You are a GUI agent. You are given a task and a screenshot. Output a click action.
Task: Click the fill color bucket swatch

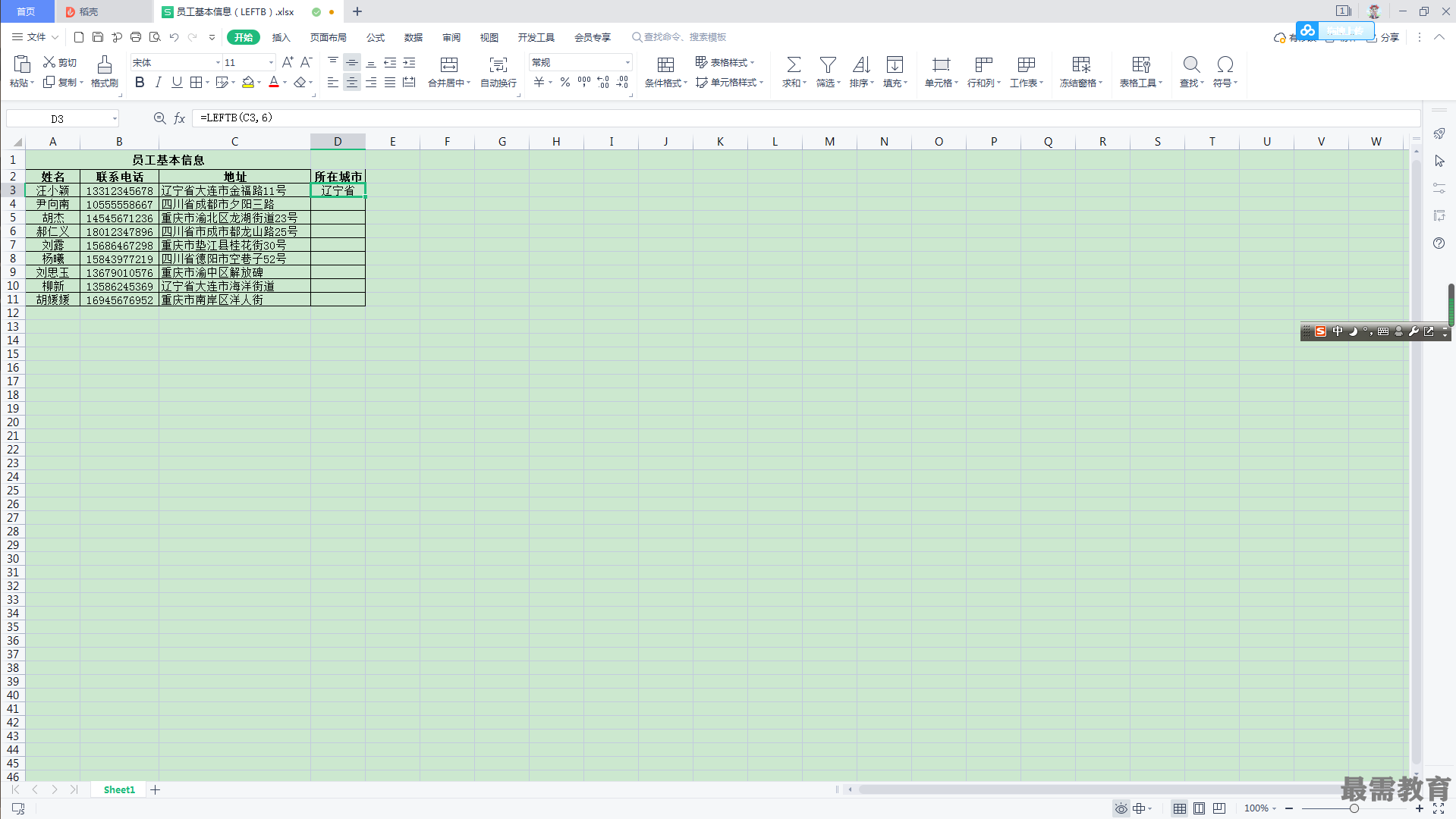pyautogui.click(x=247, y=83)
